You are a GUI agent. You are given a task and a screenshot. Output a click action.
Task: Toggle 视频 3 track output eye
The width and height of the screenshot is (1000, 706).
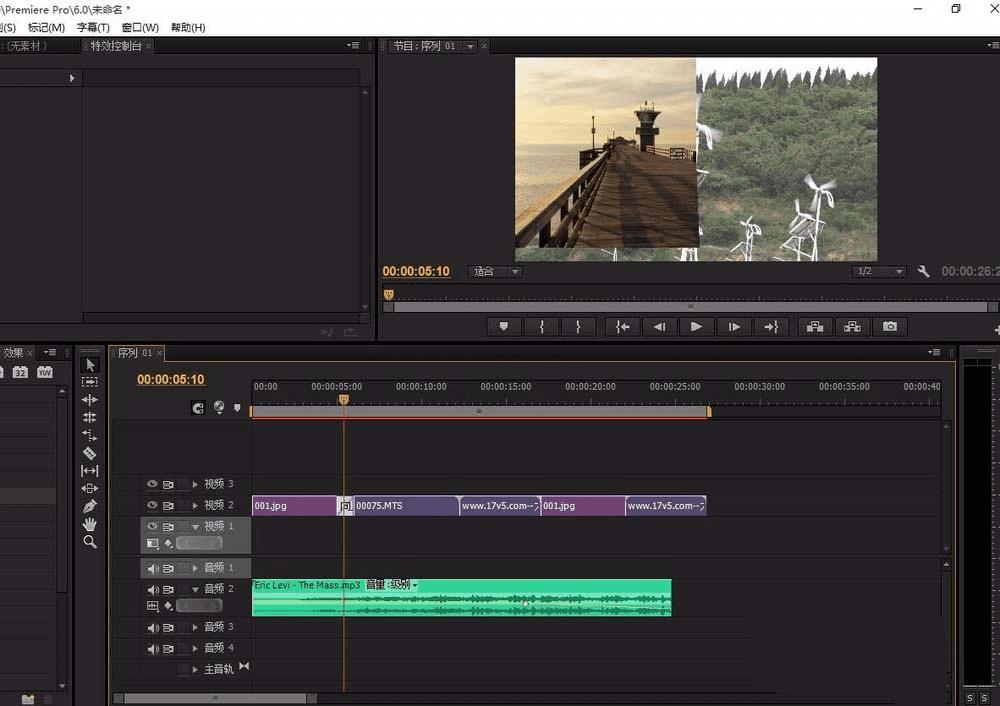coord(153,484)
